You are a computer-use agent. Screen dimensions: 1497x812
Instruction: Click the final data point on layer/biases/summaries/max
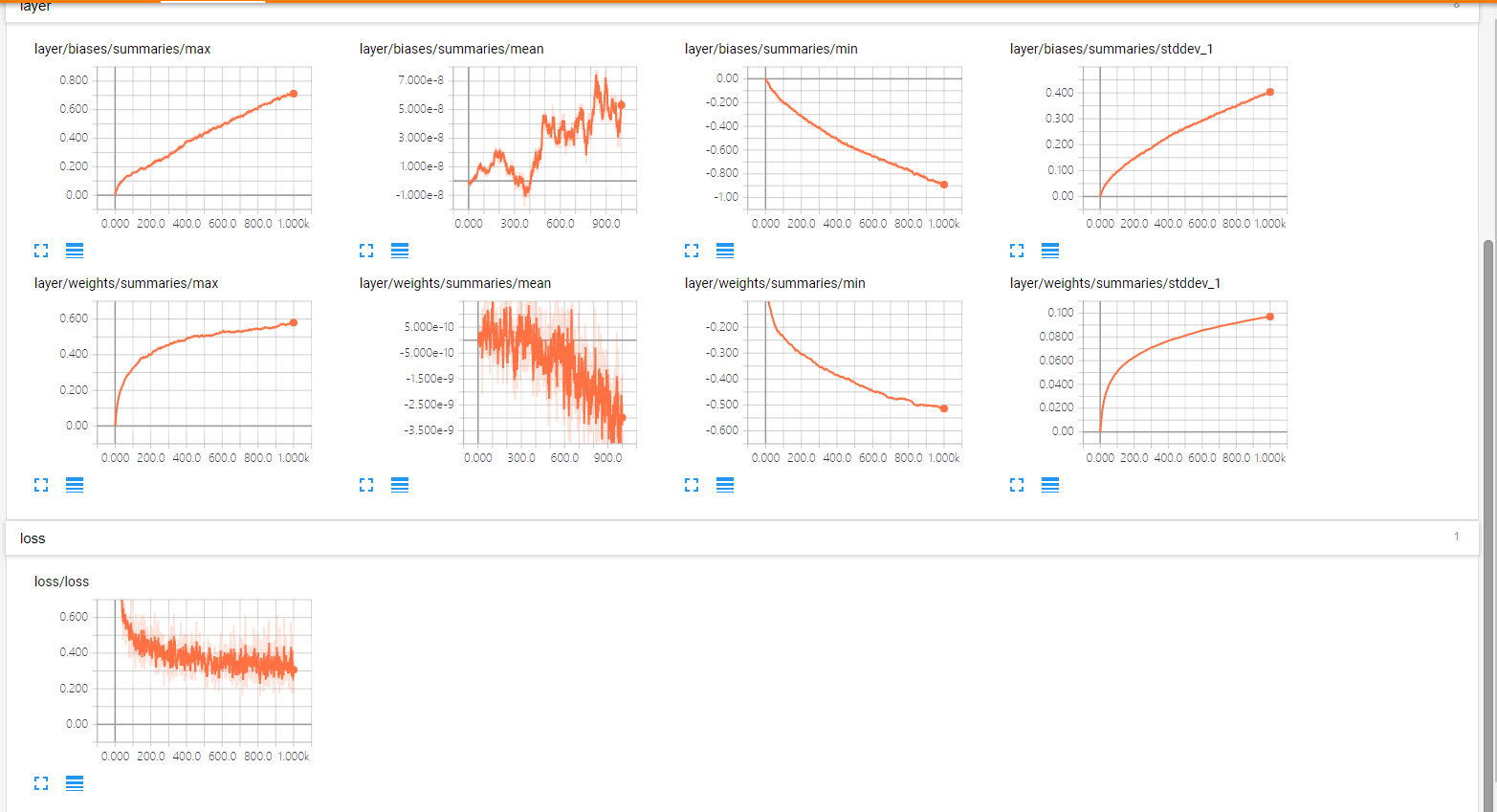[x=296, y=94]
